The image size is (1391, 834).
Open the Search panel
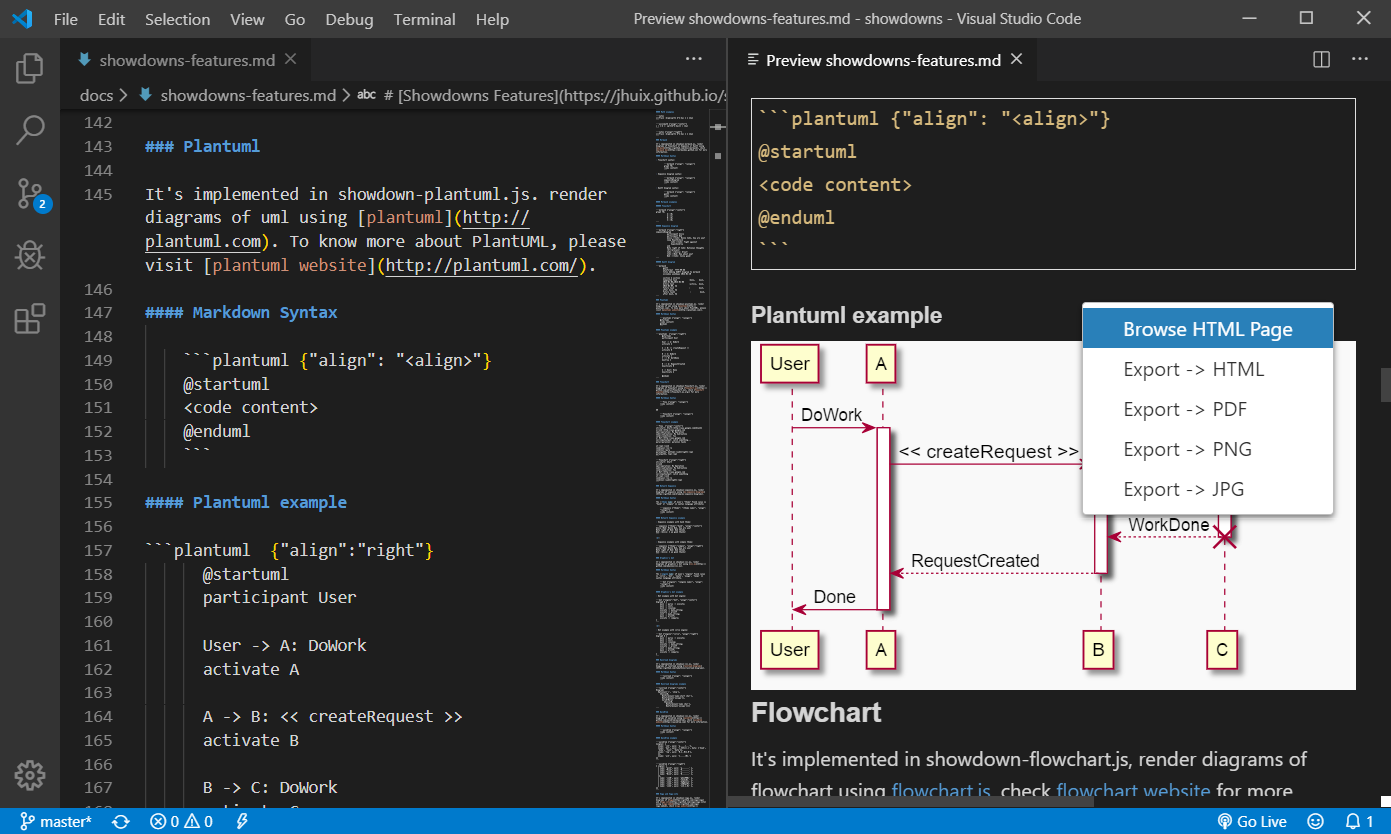(29, 130)
